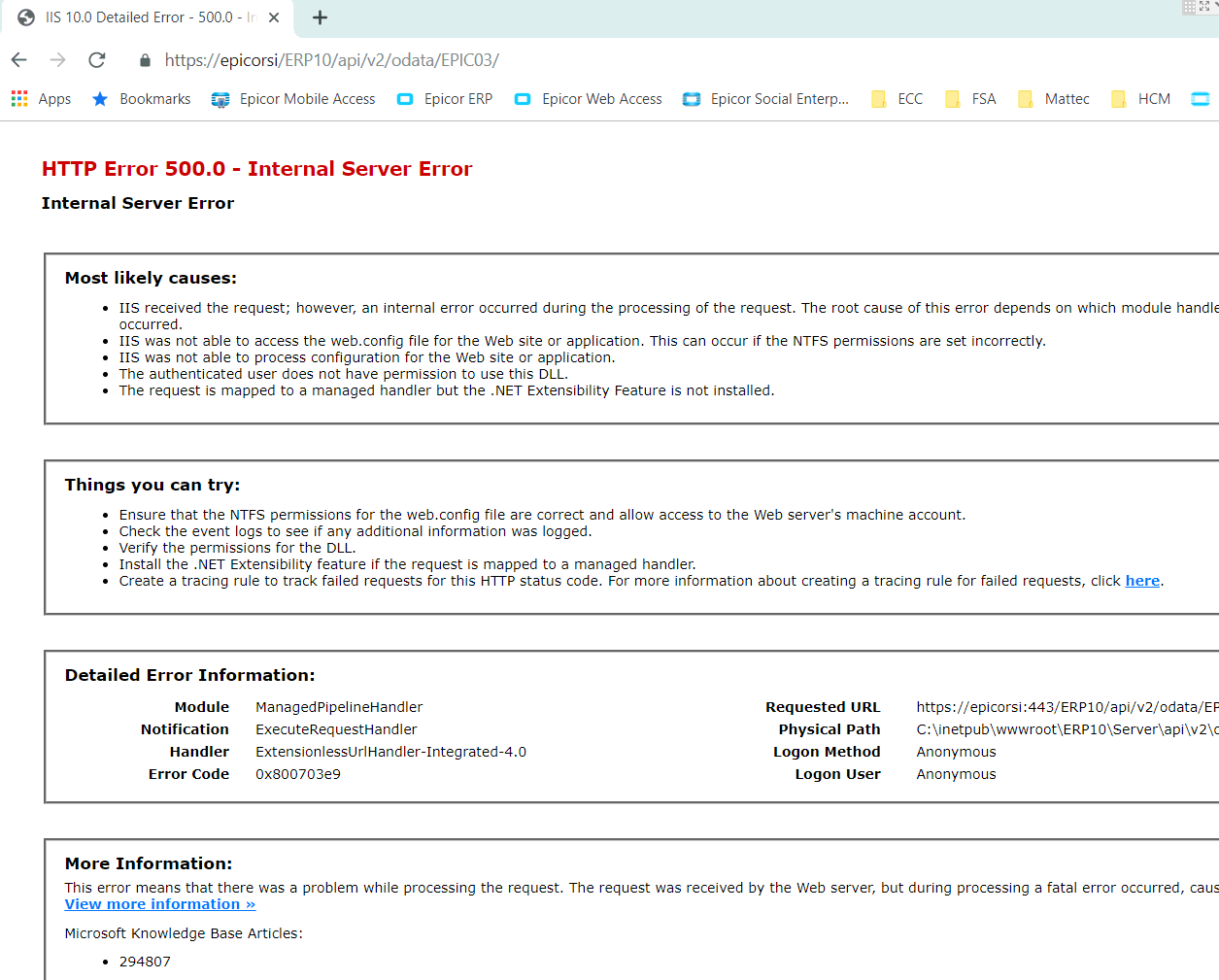Select the IIS 10.0 Detailed Error tab
This screenshot has height=980, width=1219.
150,17
